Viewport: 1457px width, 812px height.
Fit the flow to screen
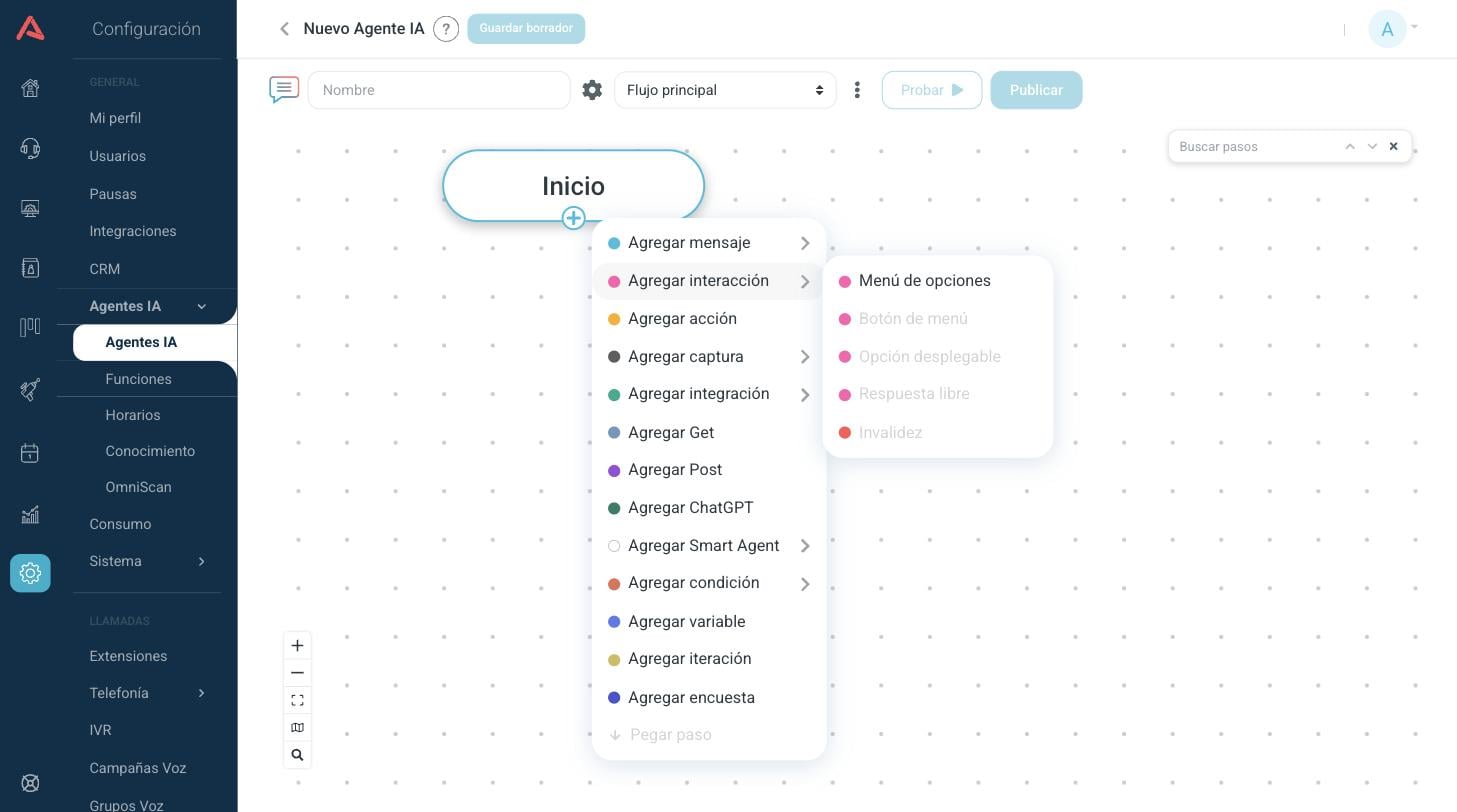297,700
